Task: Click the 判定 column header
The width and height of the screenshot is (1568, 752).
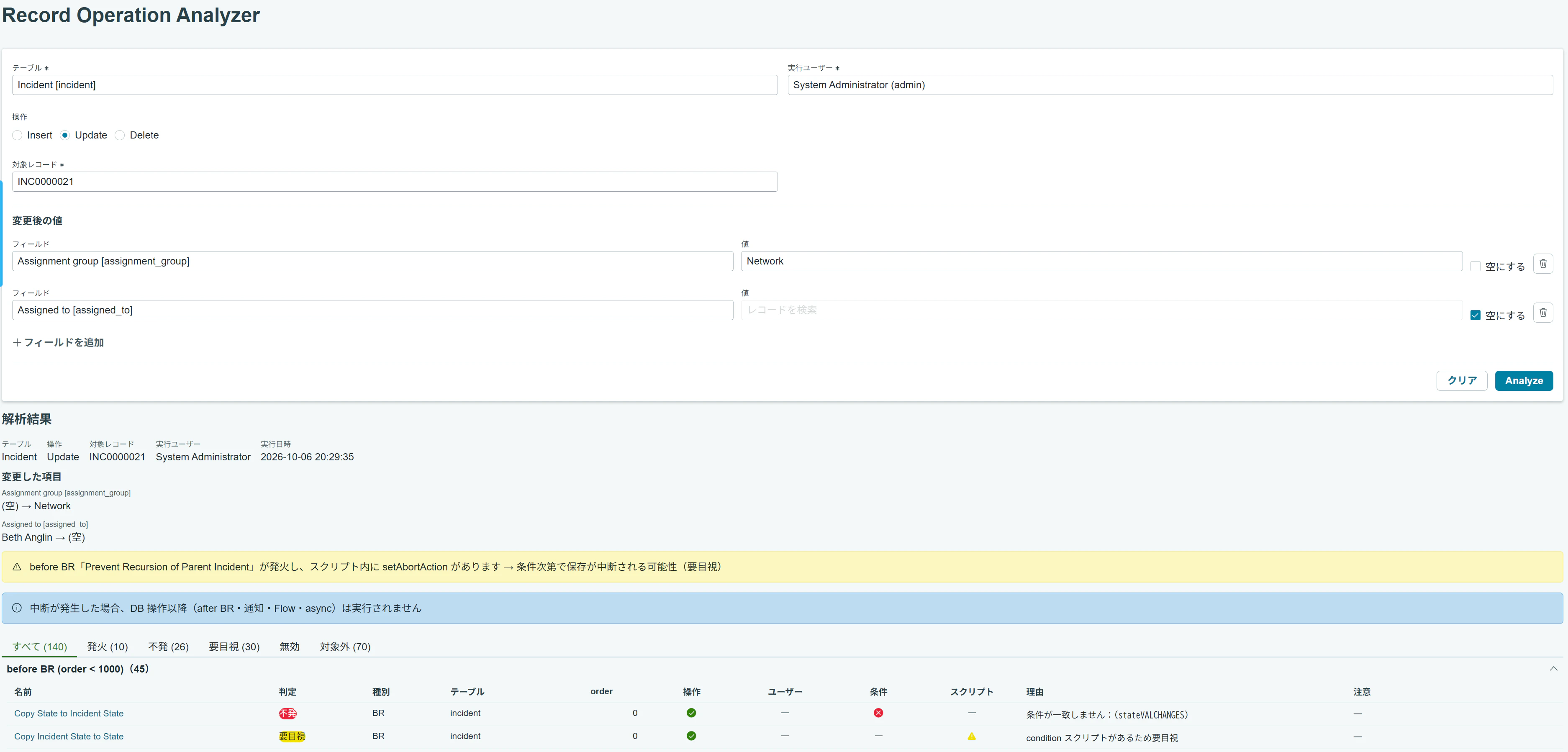Action: pyautogui.click(x=287, y=692)
